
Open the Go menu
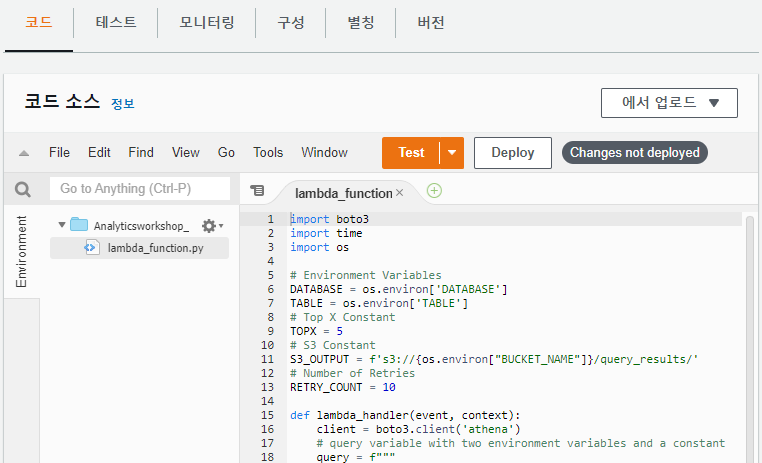tap(226, 153)
